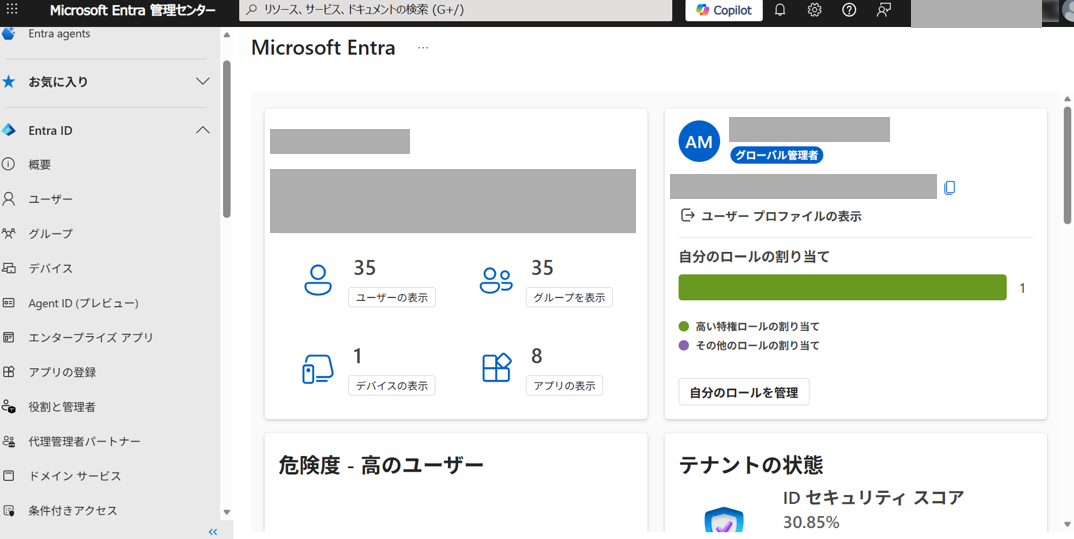
Task: Click the グローバル管理者 badge
Action: pyautogui.click(x=776, y=155)
